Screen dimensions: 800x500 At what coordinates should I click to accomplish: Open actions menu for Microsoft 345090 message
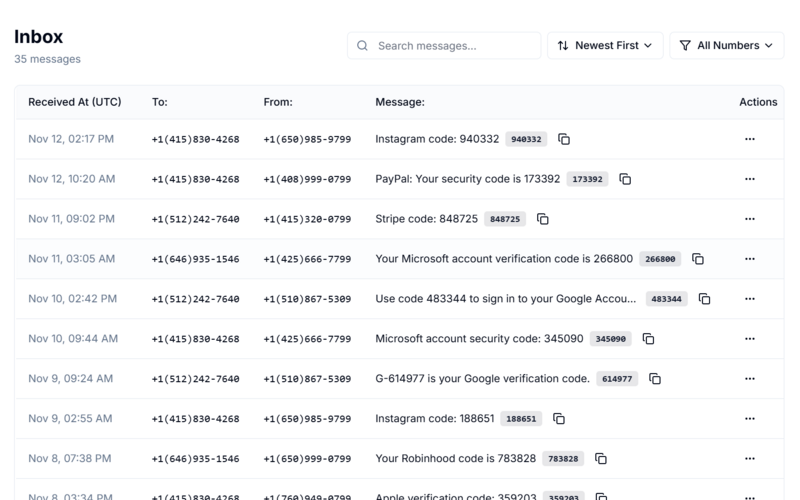pyautogui.click(x=749, y=339)
